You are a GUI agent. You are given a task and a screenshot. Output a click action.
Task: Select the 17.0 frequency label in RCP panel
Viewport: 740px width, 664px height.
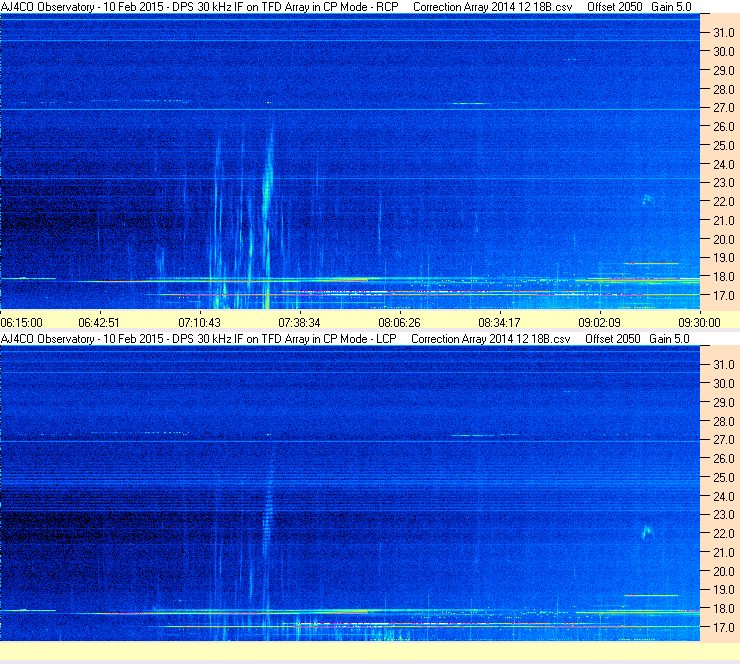coord(724,296)
